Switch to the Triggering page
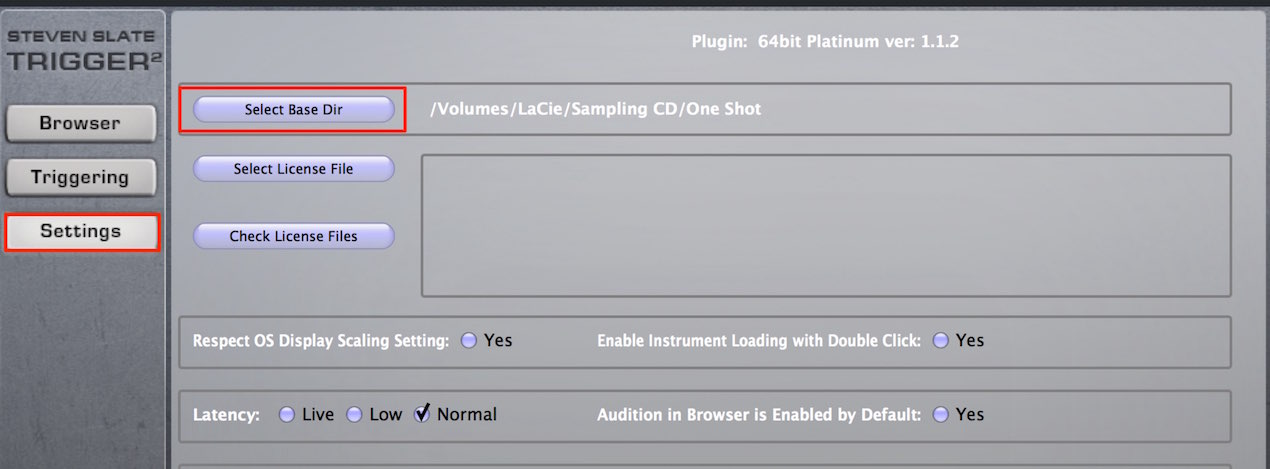Image resolution: width=1270 pixels, height=469 pixels. 80,177
